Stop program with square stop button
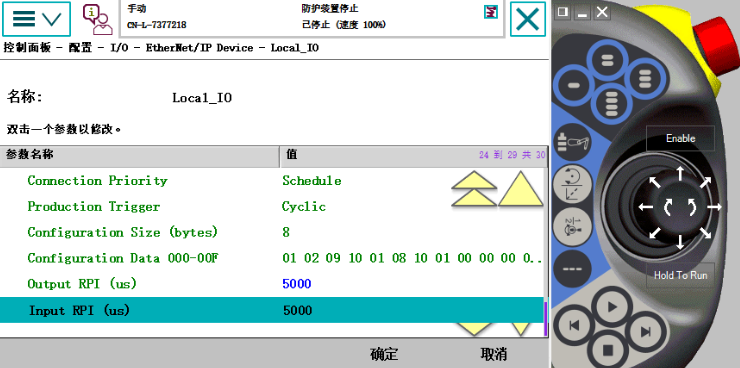The width and height of the screenshot is (740, 368). click(x=608, y=350)
